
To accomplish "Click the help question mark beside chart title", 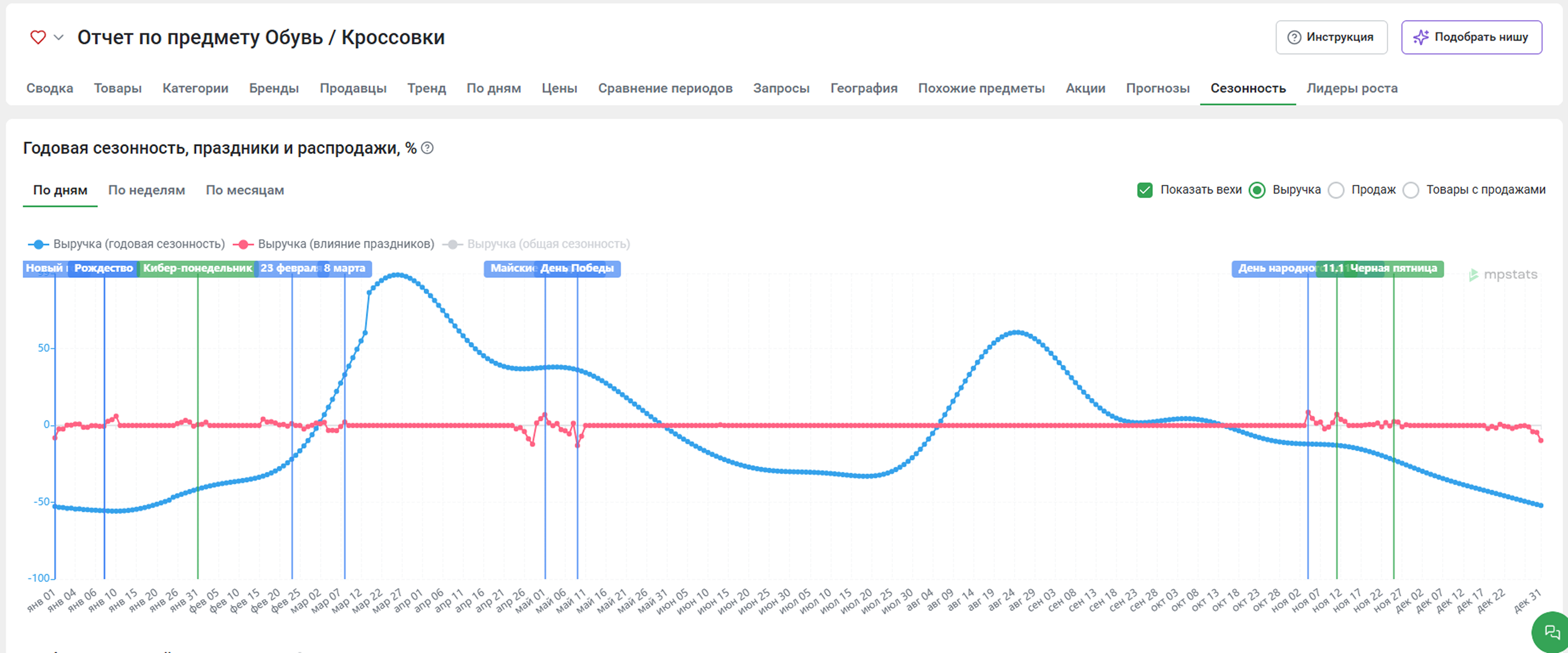I will tap(427, 148).
